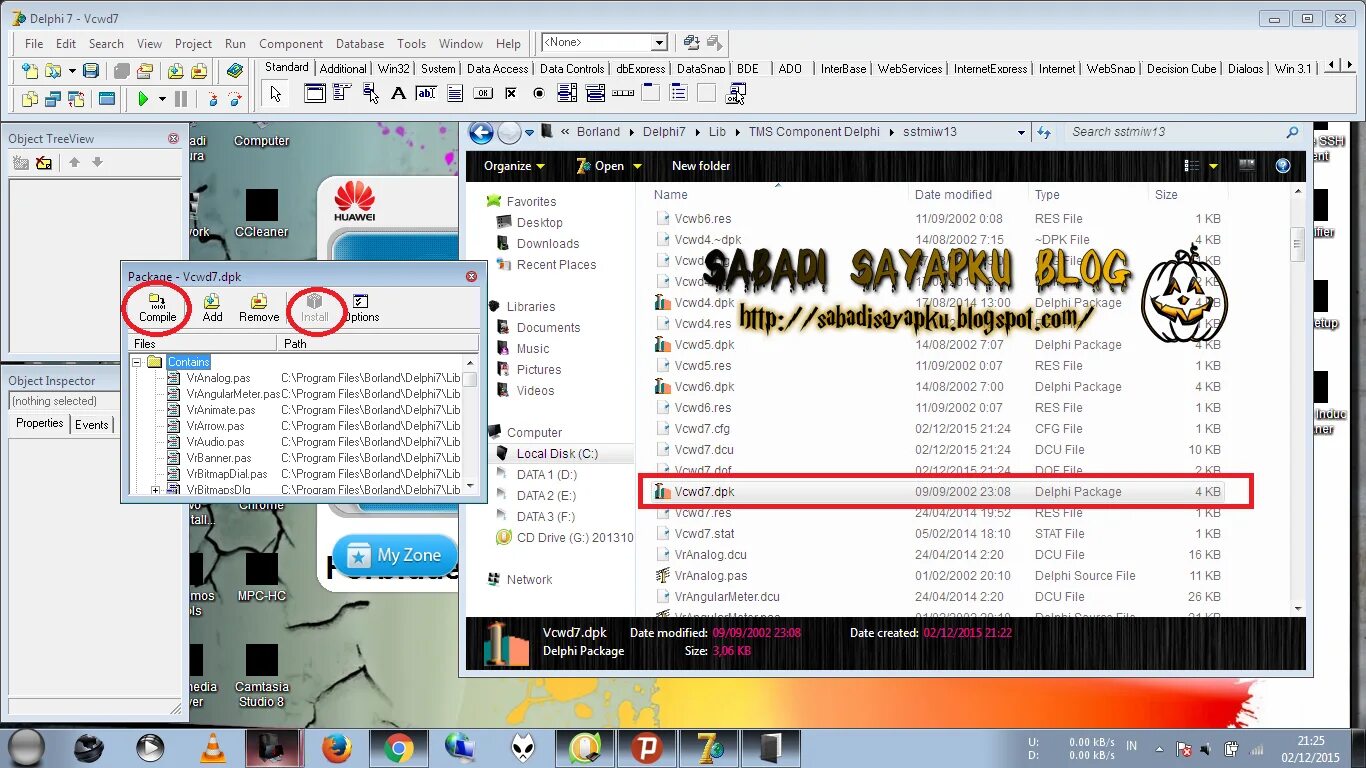Image resolution: width=1366 pixels, height=768 pixels.
Task: Click the New Items icon in Delphi toolbar
Action: (x=30, y=71)
